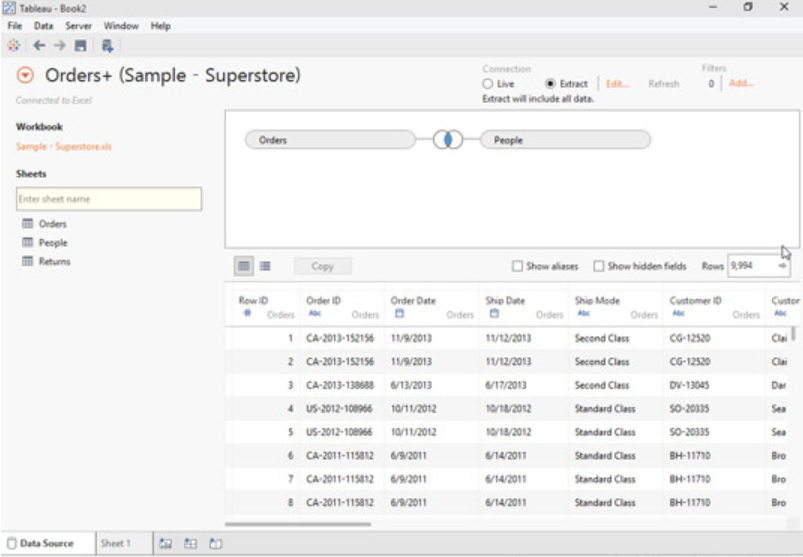
Task: Click the Orders+ (Sample - Superstore) title
Action: 173,75
